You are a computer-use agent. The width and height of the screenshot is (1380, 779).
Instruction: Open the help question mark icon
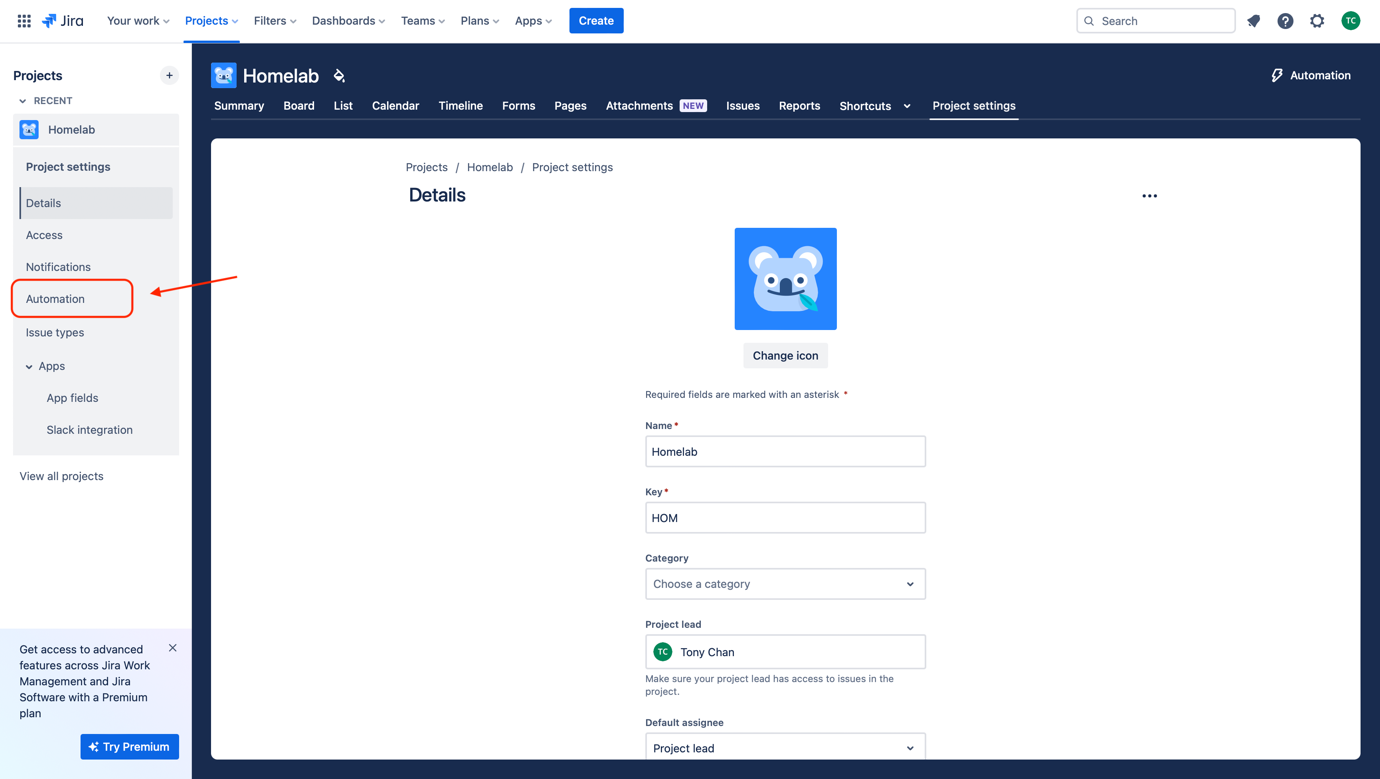pyautogui.click(x=1285, y=20)
